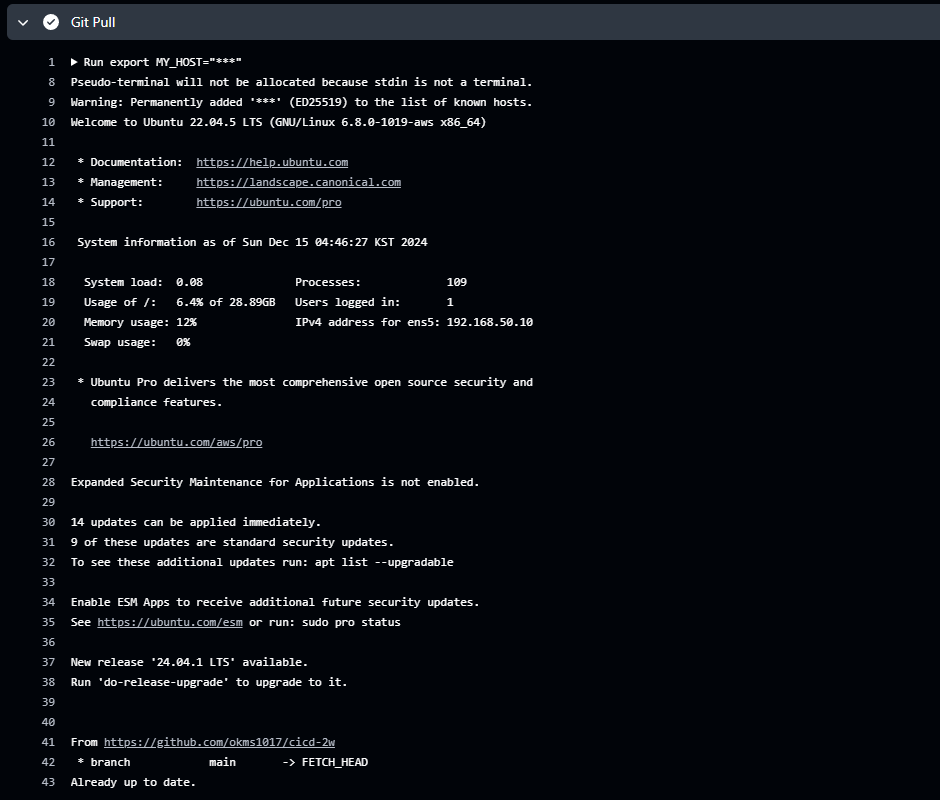
Task: Click the 'Support:' label
Action: [x=117, y=202]
